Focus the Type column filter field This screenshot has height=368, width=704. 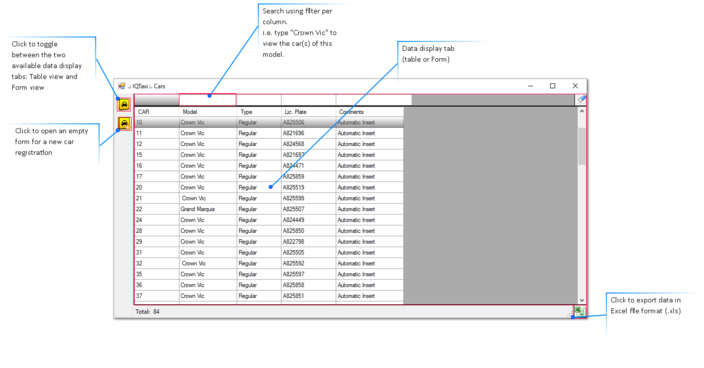click(x=259, y=100)
